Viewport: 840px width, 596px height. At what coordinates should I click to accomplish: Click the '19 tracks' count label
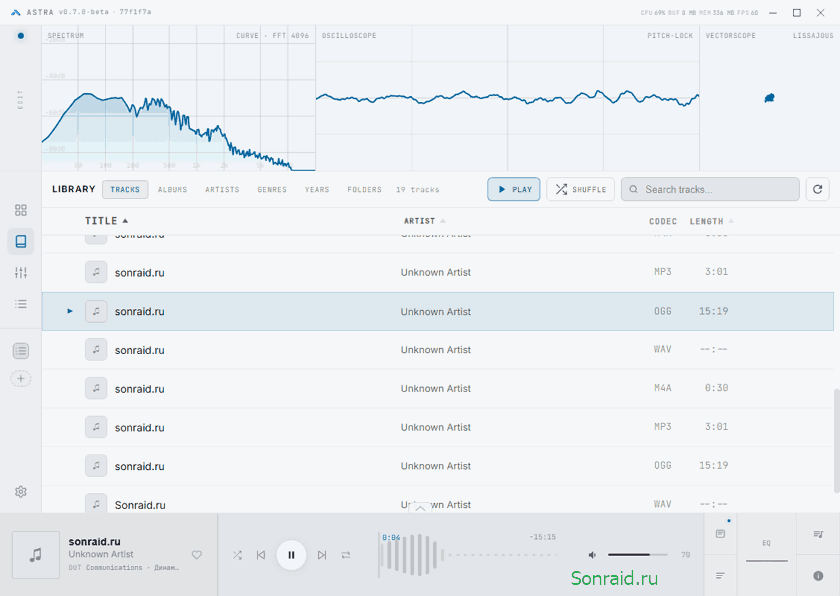pos(417,190)
